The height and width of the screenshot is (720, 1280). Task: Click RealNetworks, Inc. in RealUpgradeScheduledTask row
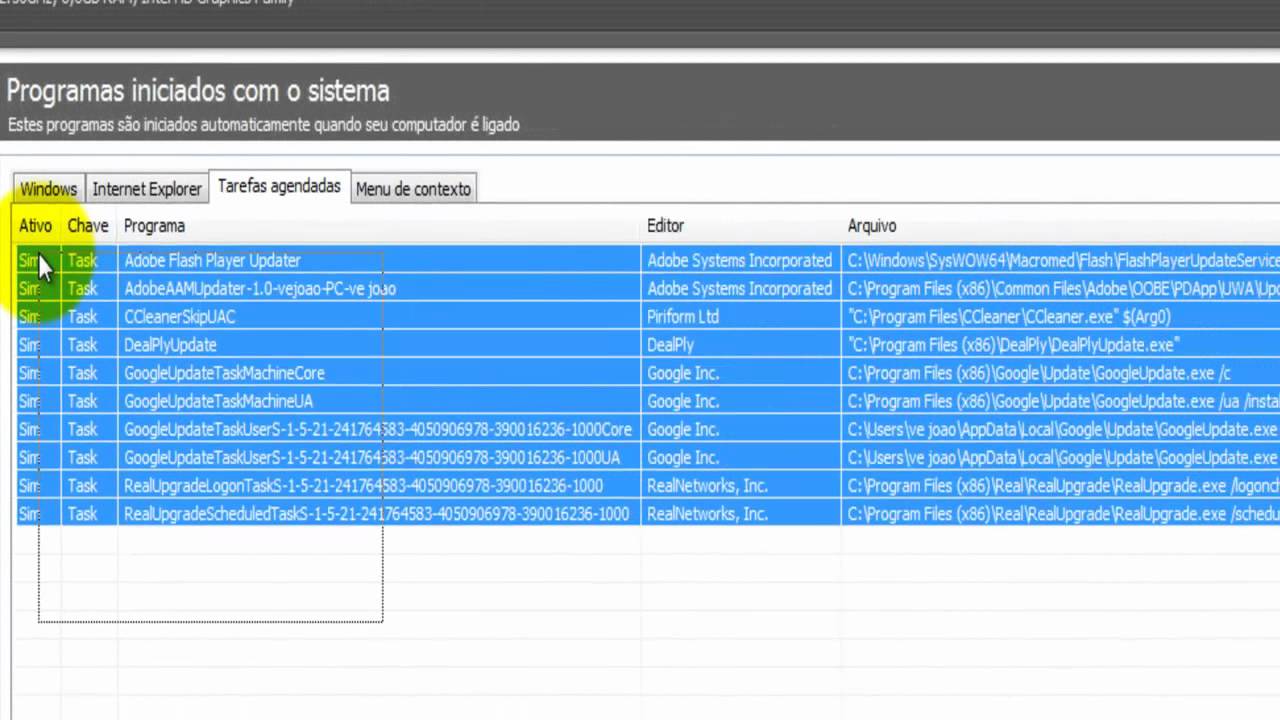741,513
